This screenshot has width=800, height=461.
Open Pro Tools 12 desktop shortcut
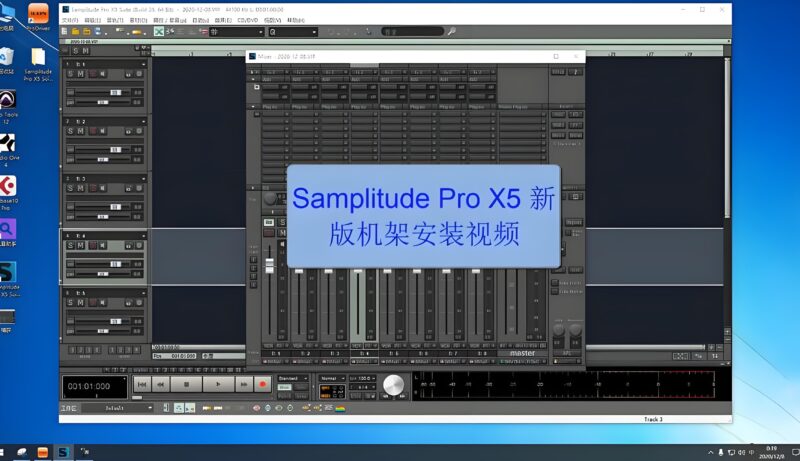coord(8,107)
